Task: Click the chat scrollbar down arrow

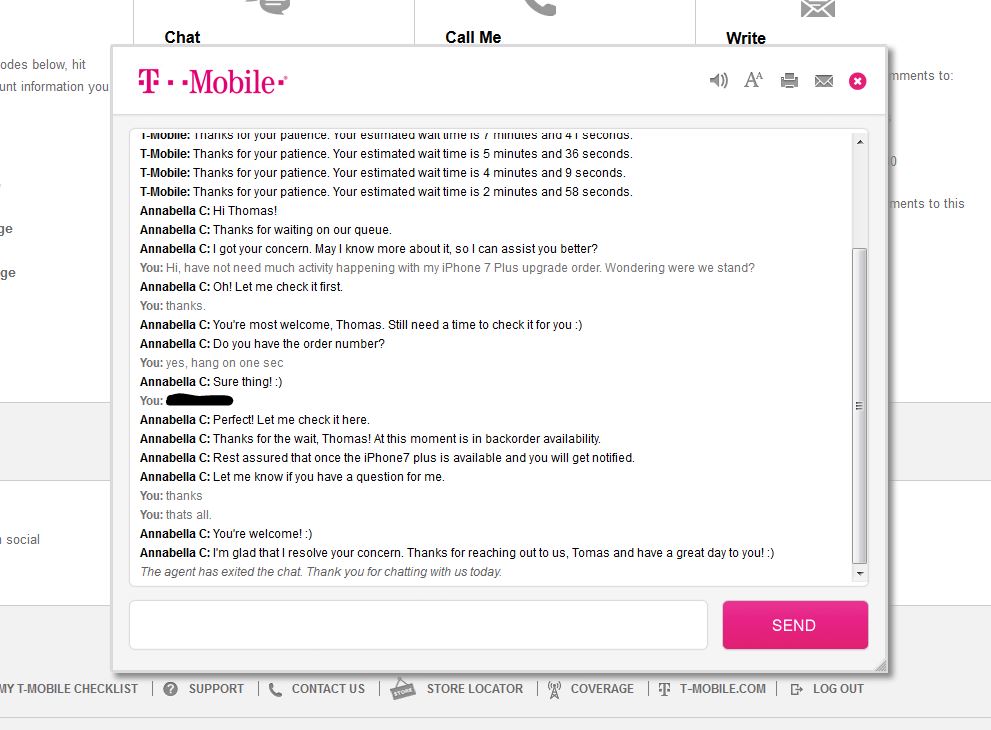Action: pyautogui.click(x=860, y=573)
